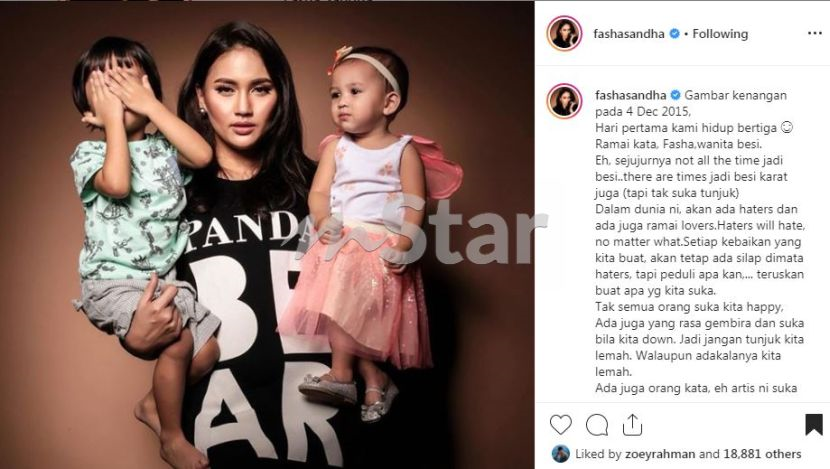
Task: Click caption text 'Gambar kenangan'
Action: point(736,95)
